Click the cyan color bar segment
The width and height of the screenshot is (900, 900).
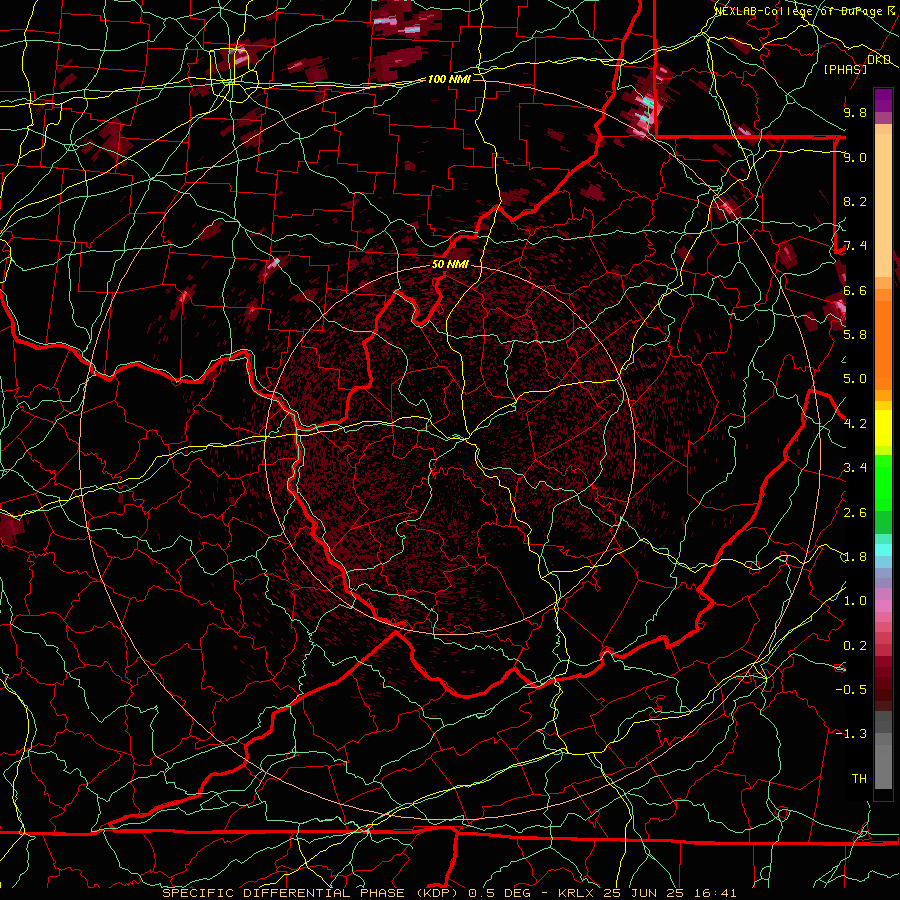[883, 550]
